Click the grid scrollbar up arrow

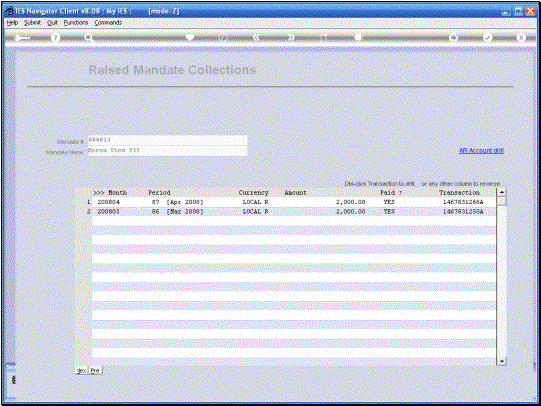[x=502, y=192]
